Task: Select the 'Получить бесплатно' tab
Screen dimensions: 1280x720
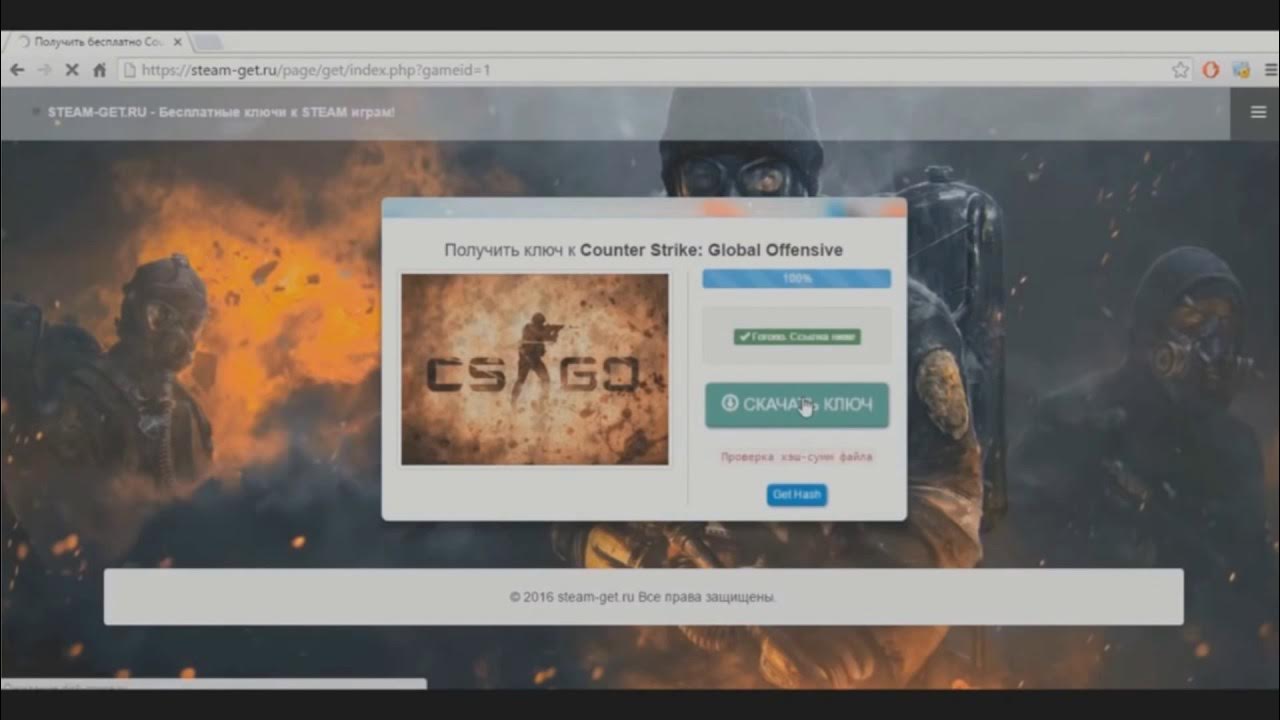Action: (97, 42)
